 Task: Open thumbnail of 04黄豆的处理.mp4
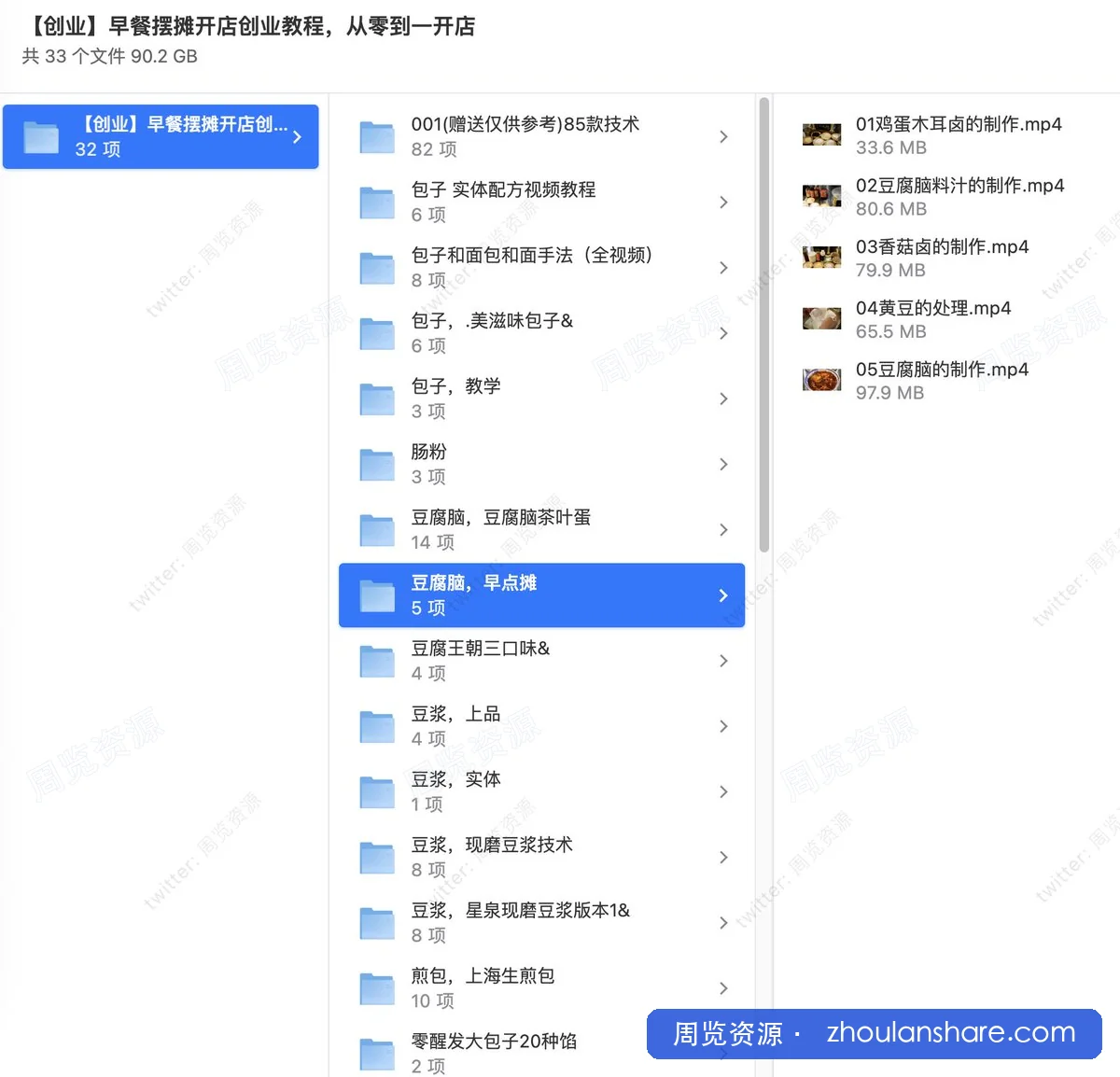click(821, 319)
